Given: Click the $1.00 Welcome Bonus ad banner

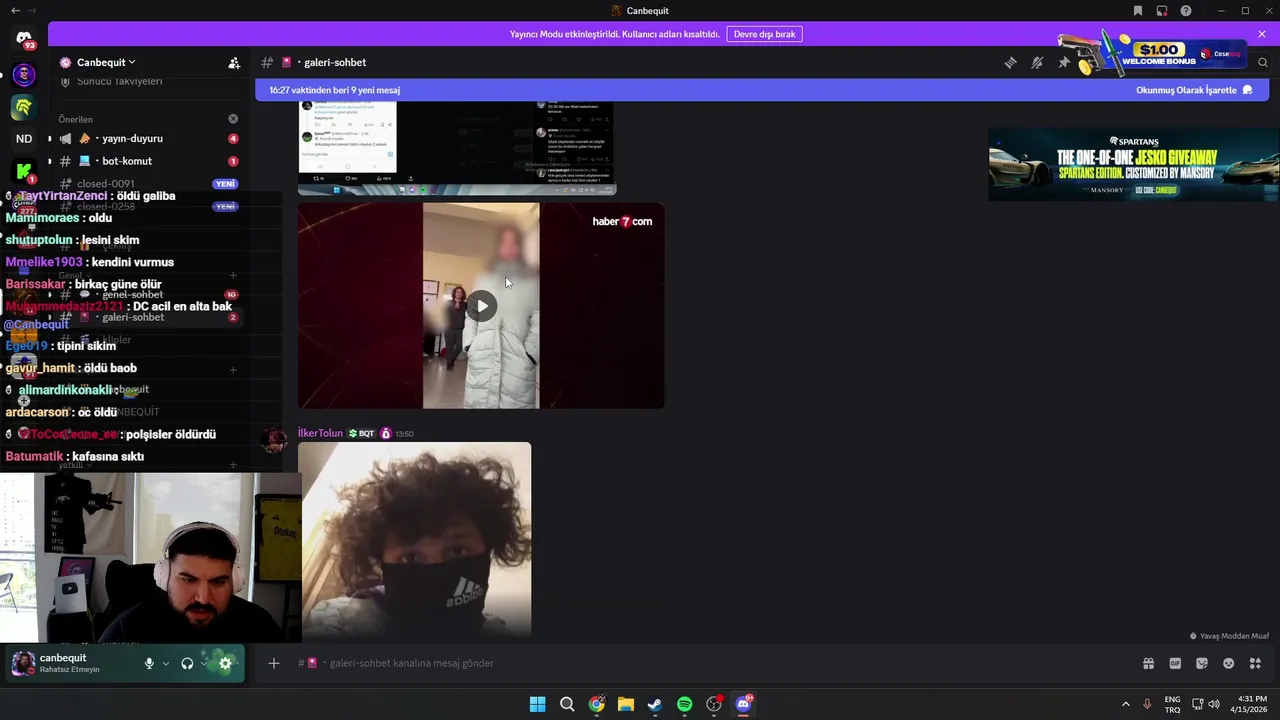Looking at the screenshot, I should coord(1155,54).
